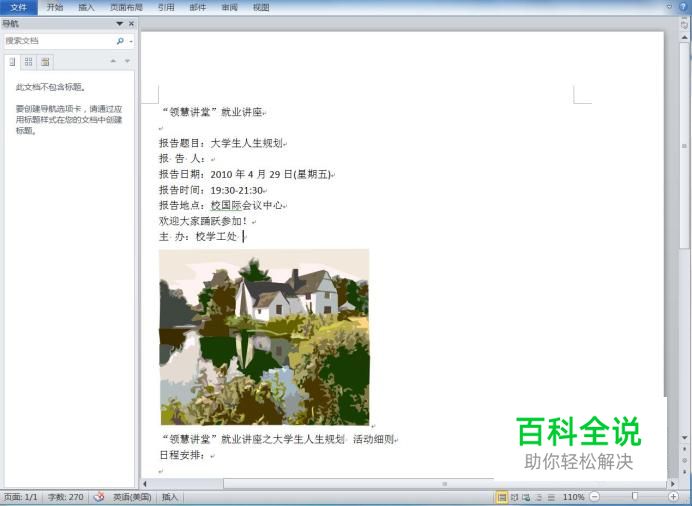The image size is (692, 506).
Task: Go to next heading with down arrow
Action: 128,61
